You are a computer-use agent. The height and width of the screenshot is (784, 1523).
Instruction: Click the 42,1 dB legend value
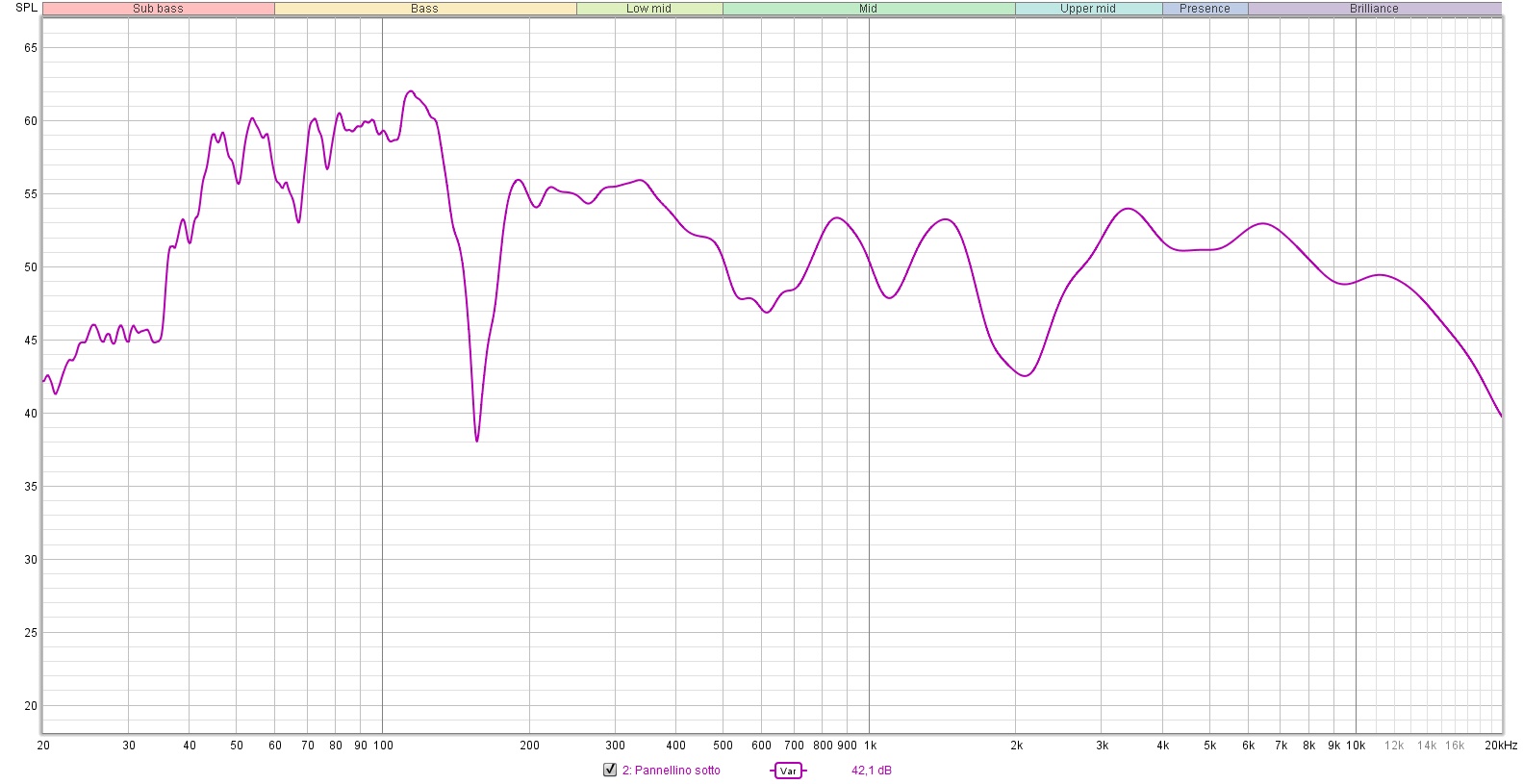click(x=872, y=771)
